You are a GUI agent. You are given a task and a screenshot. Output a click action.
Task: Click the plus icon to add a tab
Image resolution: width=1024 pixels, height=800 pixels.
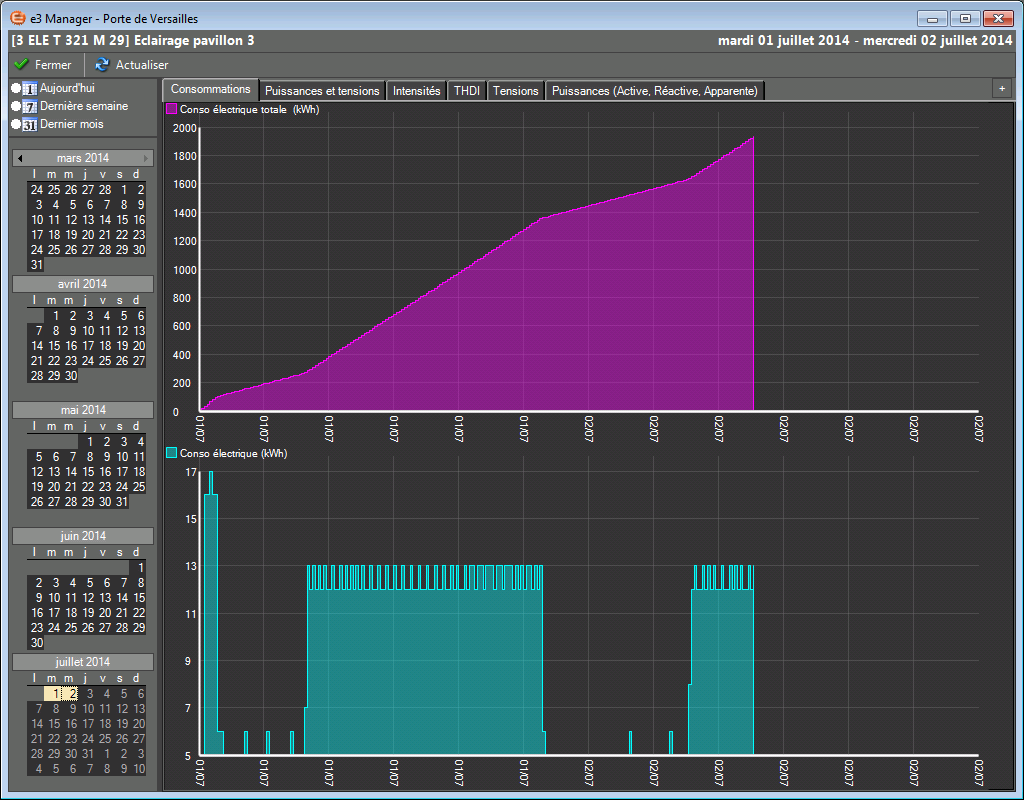pos(1001,88)
